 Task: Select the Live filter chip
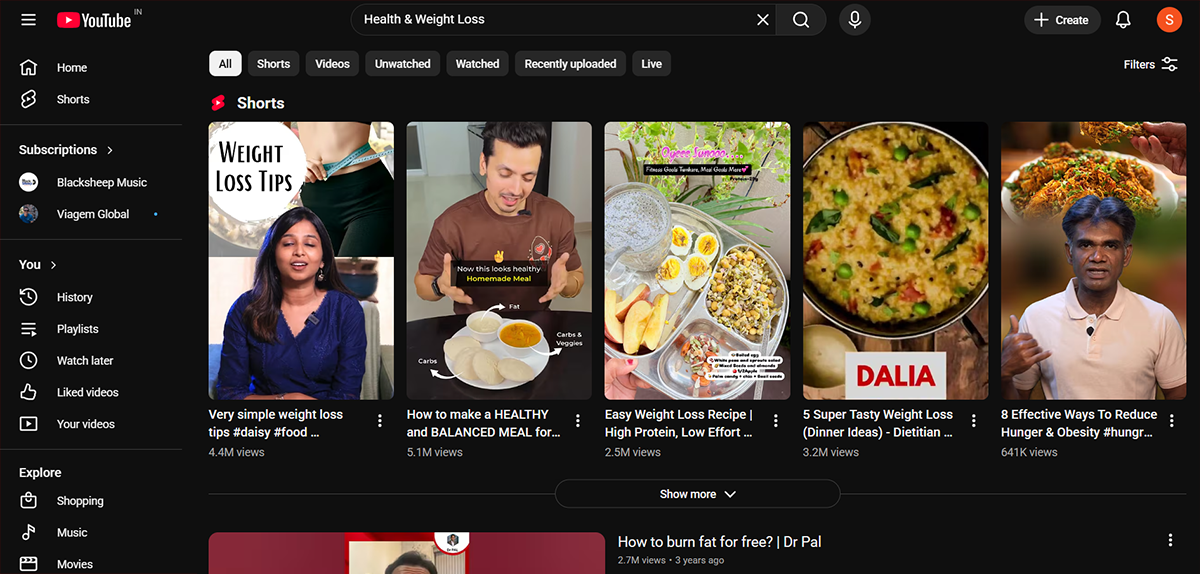[651, 64]
